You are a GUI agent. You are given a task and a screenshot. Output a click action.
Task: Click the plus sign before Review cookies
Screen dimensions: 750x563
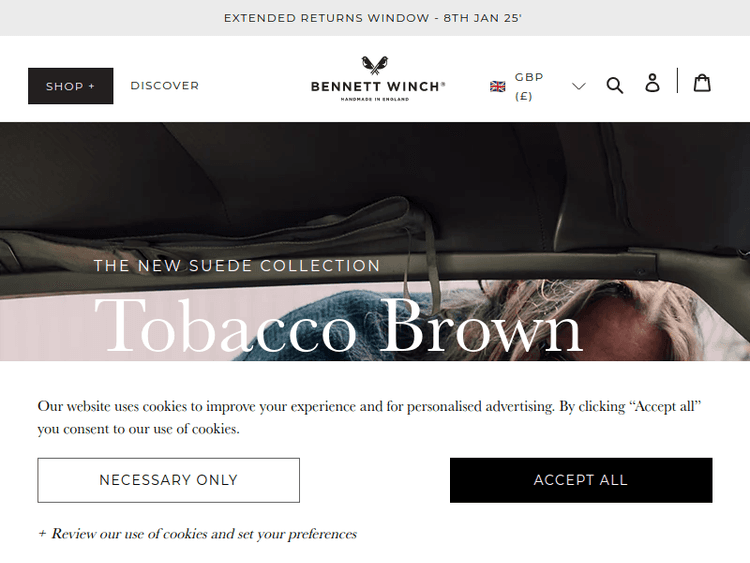pyautogui.click(x=42, y=534)
